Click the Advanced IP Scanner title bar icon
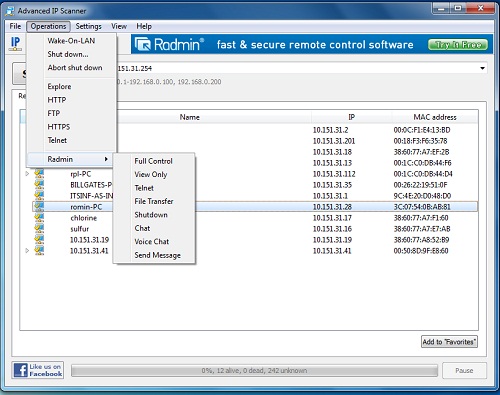 coord(11,11)
